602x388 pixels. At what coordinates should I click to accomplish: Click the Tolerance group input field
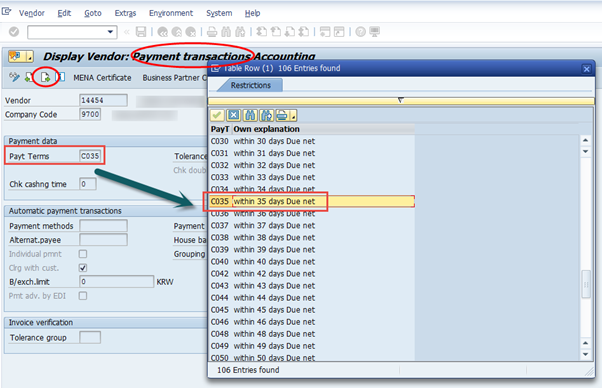click(90, 337)
